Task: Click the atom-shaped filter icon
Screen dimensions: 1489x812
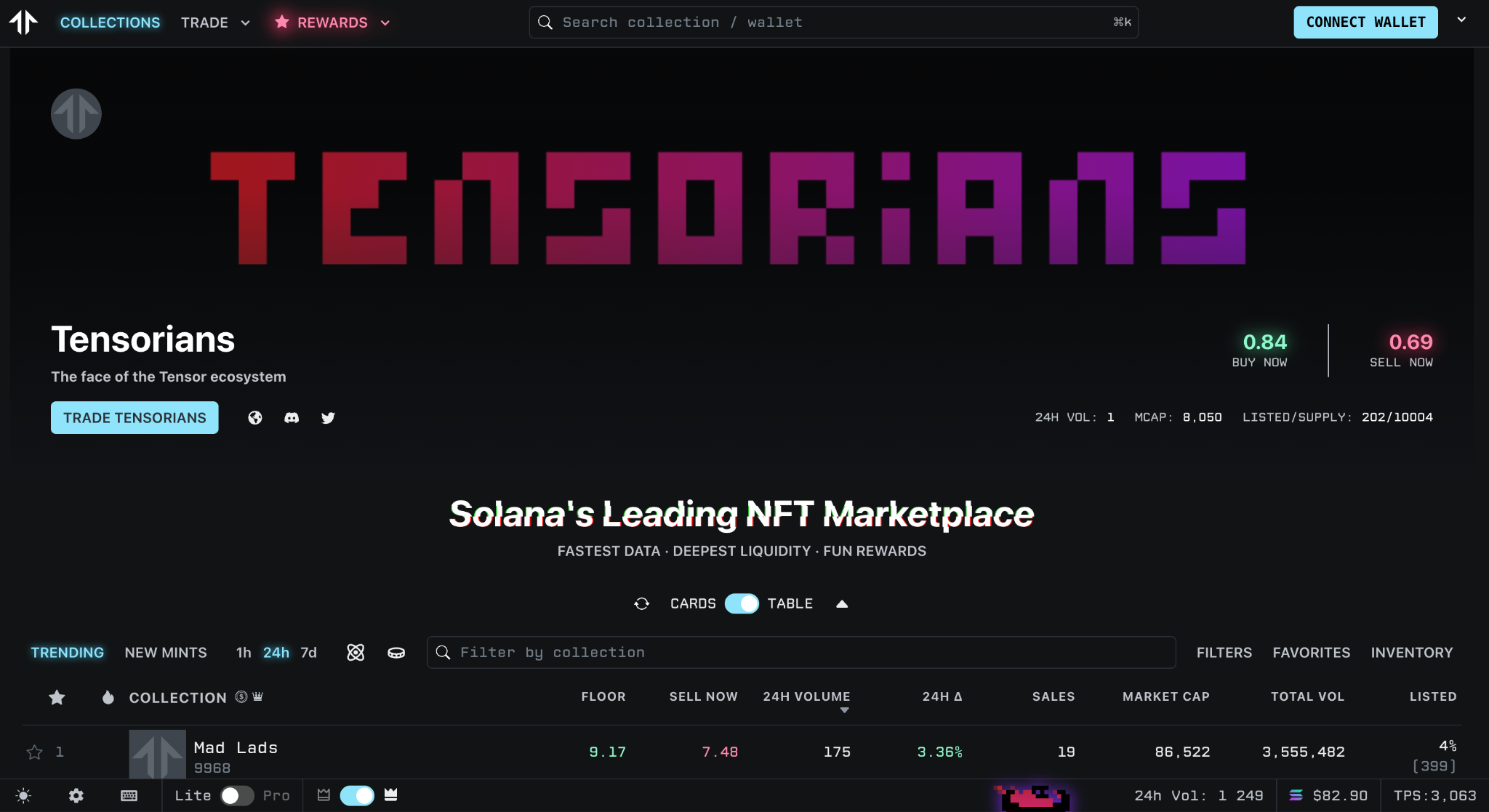Action: tap(356, 653)
